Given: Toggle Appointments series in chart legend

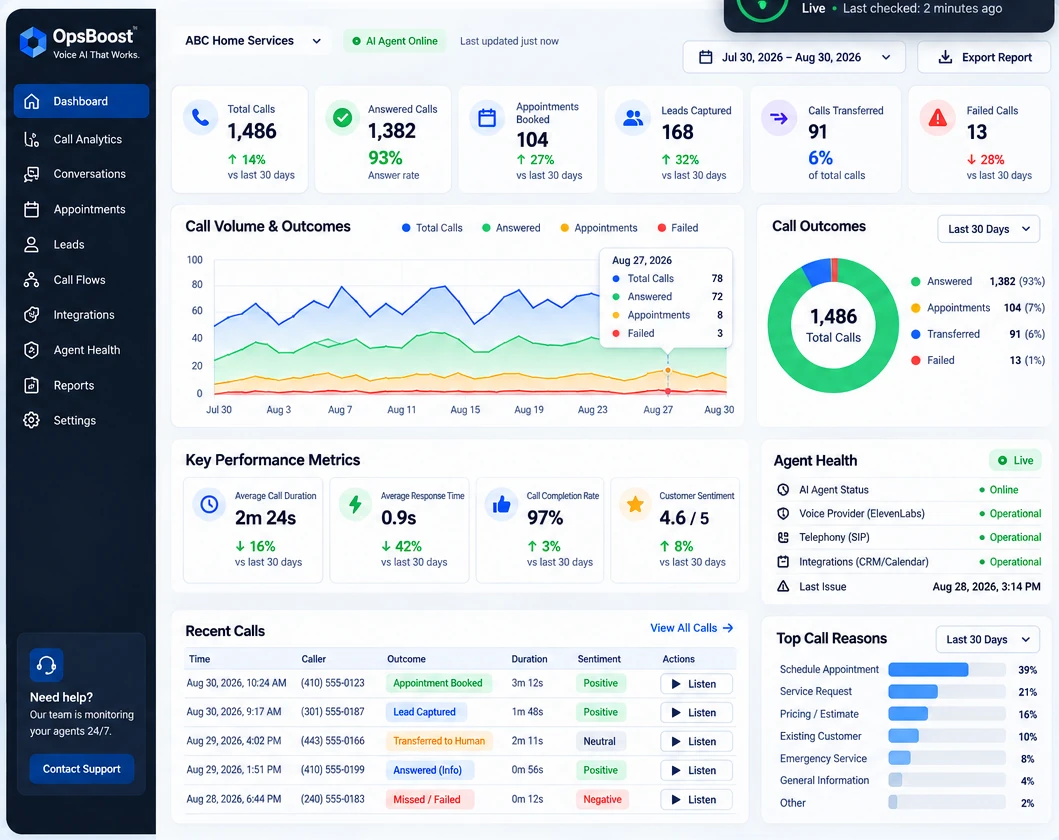Looking at the screenshot, I should (x=599, y=228).
